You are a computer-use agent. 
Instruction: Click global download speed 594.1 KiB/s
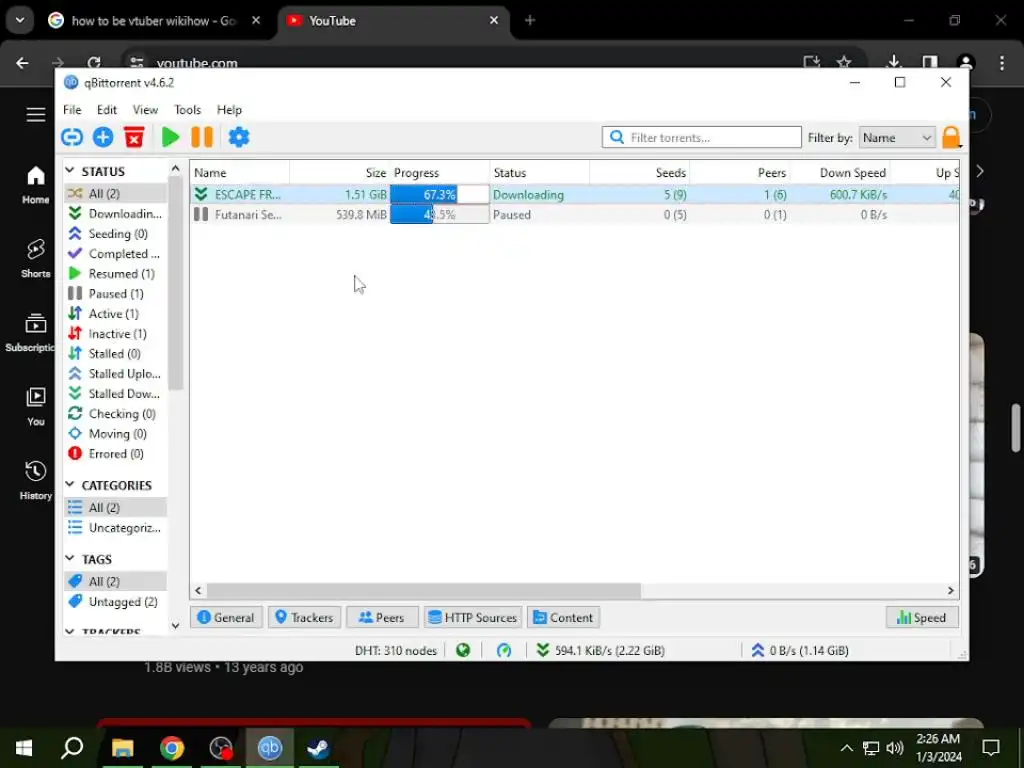601,650
